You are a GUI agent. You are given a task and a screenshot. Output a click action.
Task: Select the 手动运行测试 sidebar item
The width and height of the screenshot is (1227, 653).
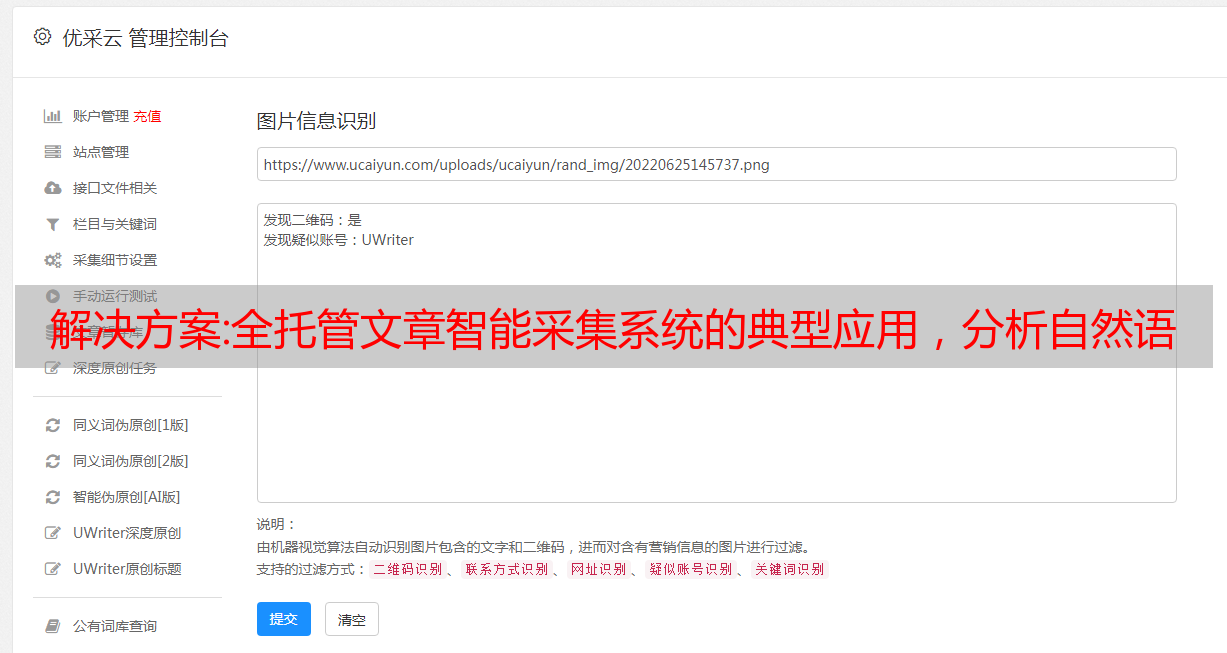click(115, 296)
